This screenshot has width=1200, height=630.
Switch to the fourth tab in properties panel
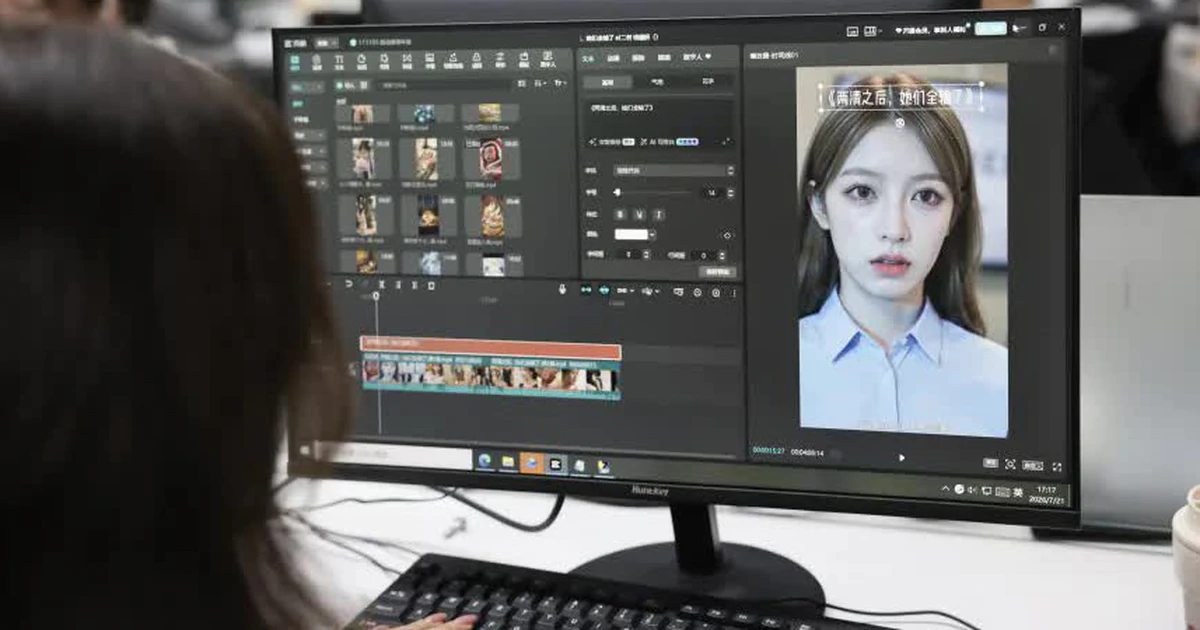tap(663, 58)
